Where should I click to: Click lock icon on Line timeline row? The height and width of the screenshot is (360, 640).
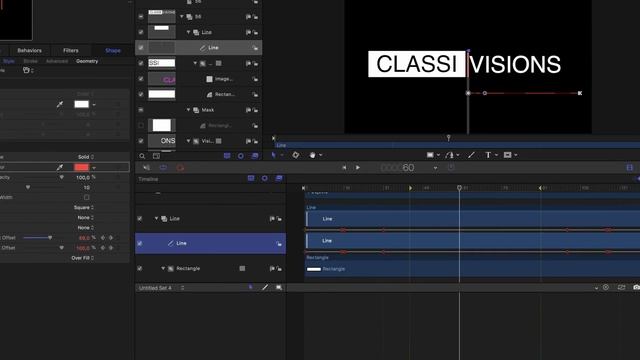279,243
